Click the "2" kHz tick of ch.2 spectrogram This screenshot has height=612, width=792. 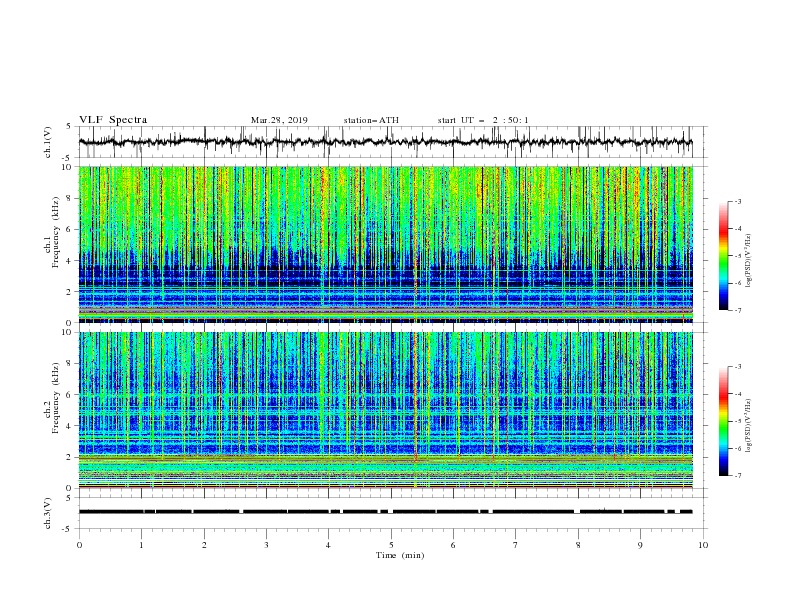(x=70, y=457)
